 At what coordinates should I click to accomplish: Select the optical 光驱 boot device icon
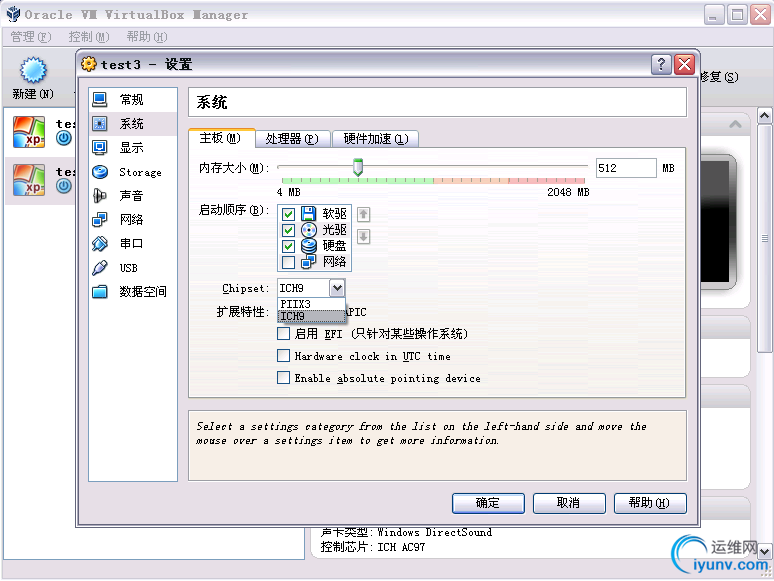(x=309, y=230)
